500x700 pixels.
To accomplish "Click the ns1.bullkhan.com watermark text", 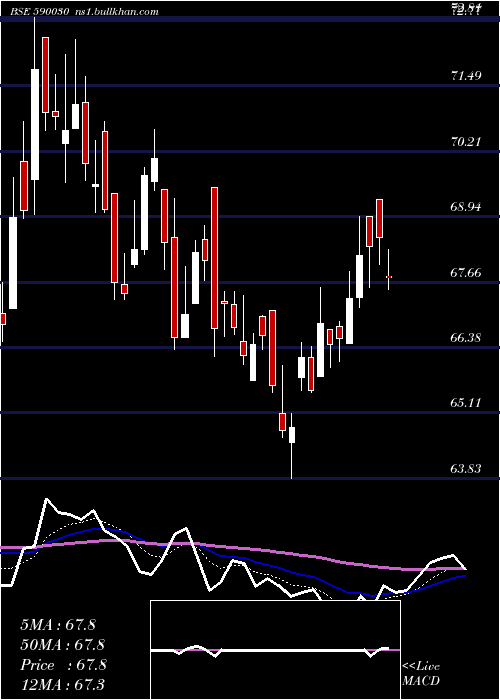I will tap(116, 11).
